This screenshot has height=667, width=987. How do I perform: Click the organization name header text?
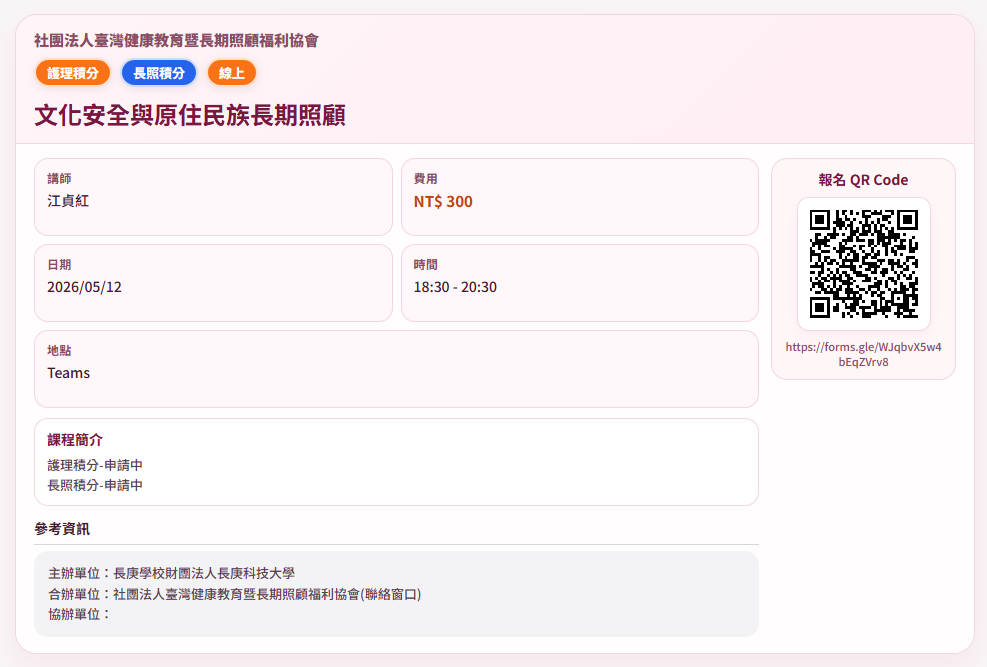click(x=176, y=41)
